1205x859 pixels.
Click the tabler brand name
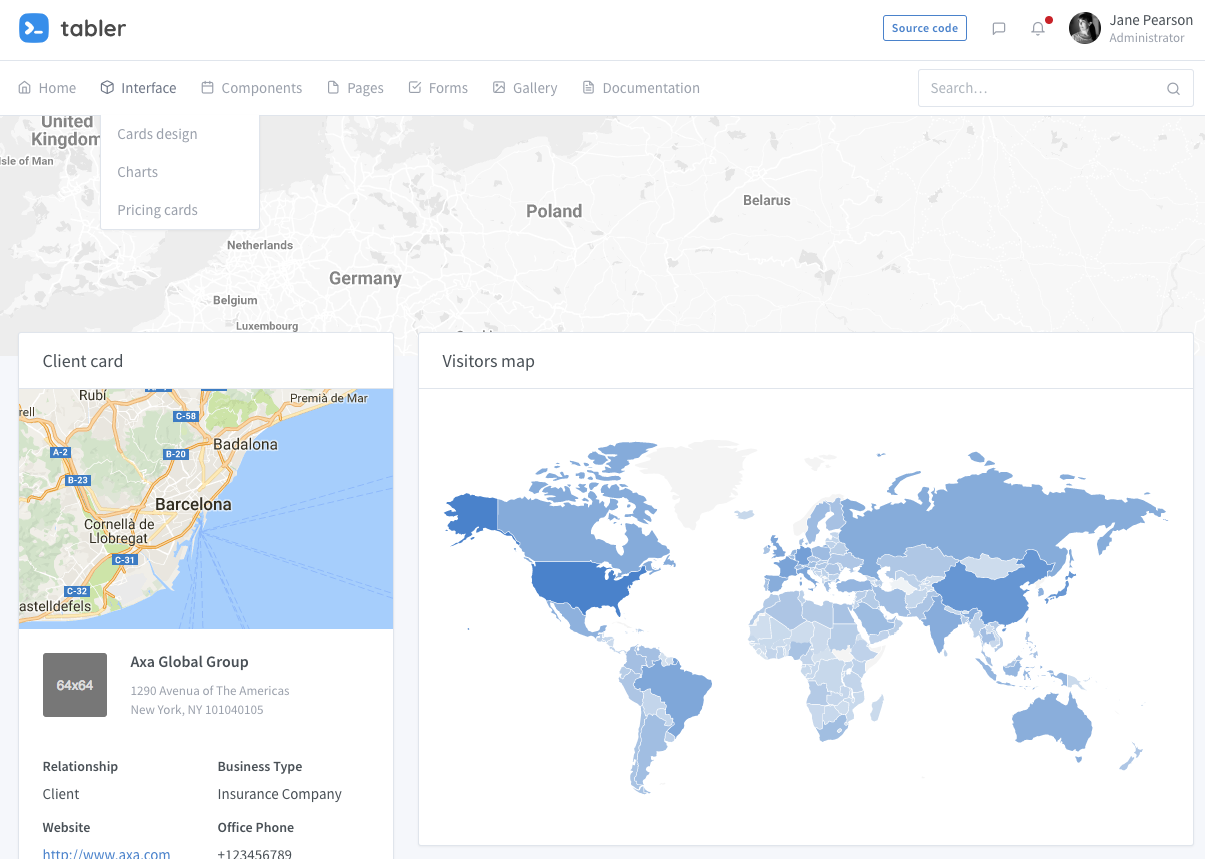click(x=93, y=28)
